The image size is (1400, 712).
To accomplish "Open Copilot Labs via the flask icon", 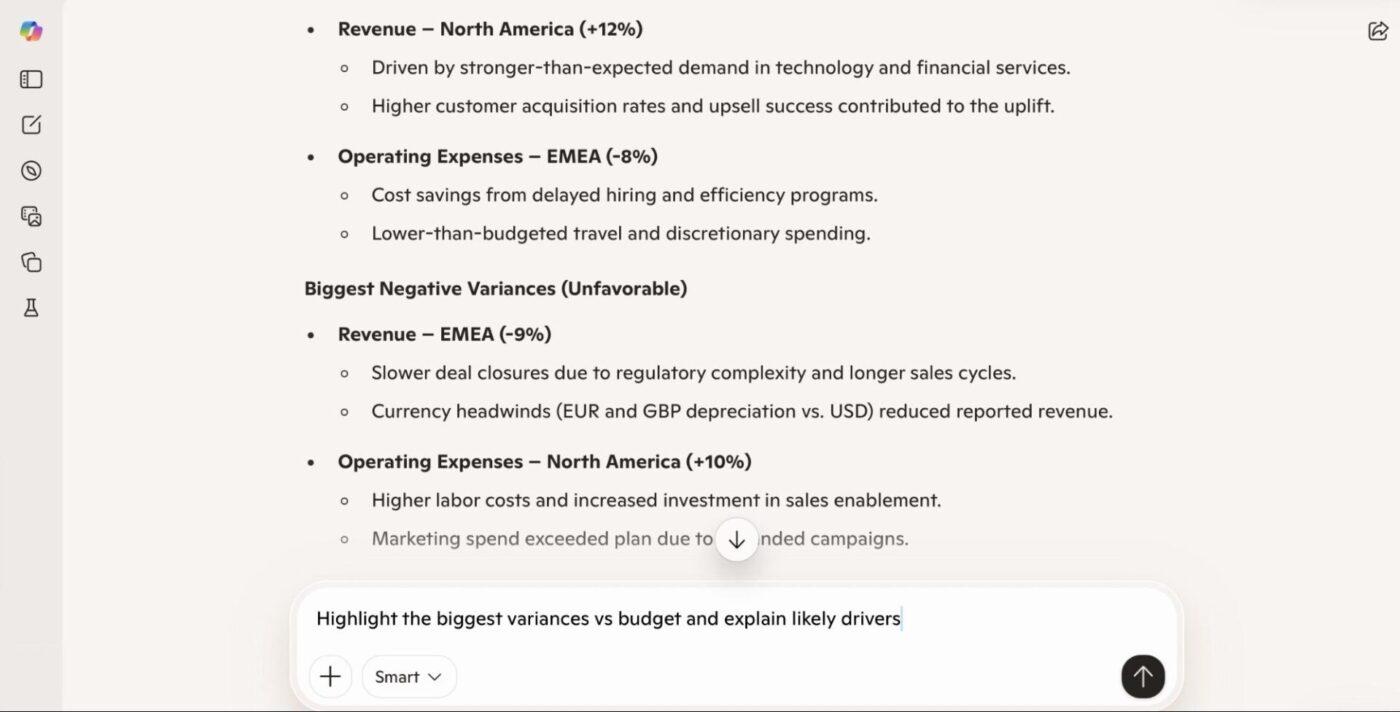I will tap(30, 308).
